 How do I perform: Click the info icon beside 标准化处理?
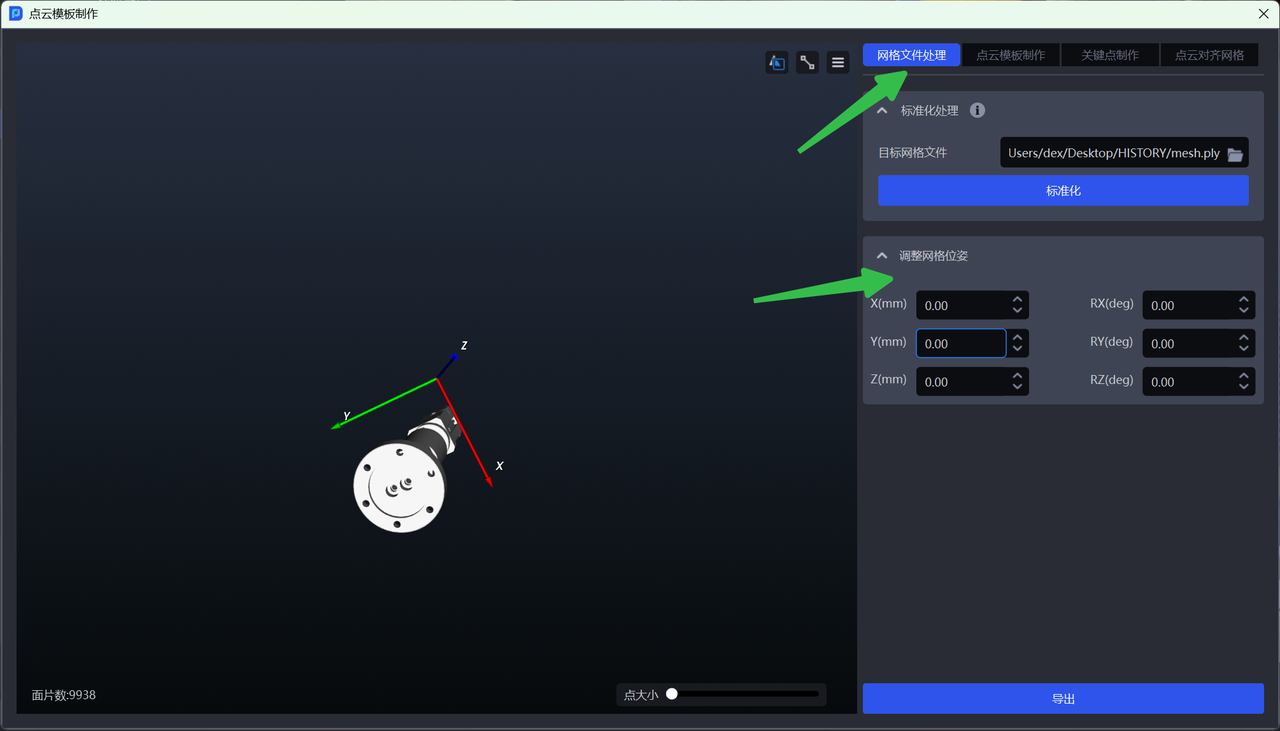(978, 111)
